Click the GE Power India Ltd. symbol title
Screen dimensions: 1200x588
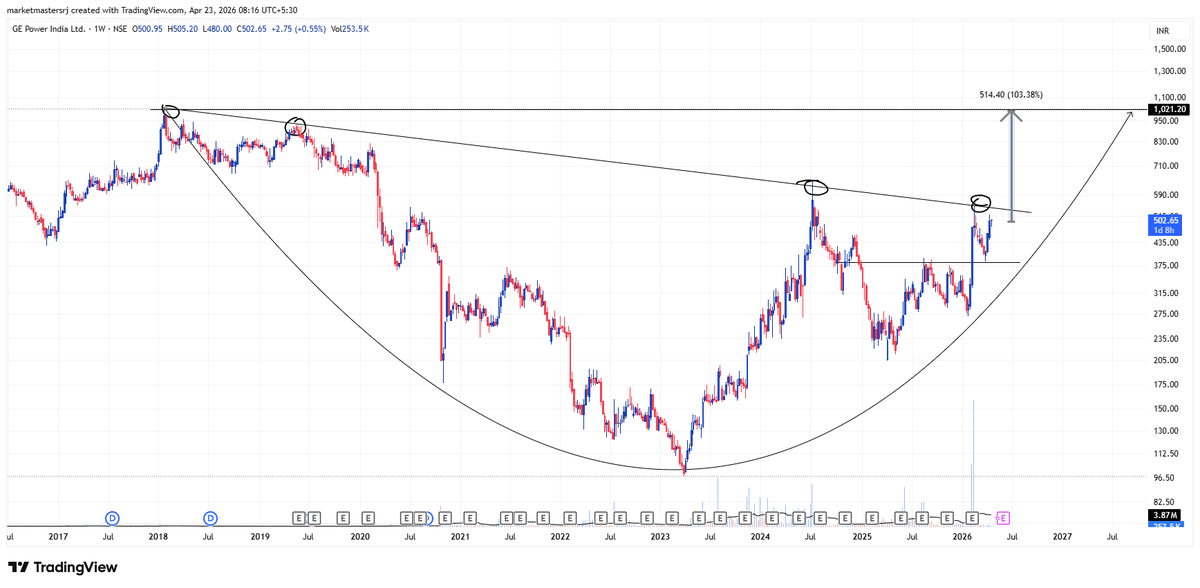50,29
